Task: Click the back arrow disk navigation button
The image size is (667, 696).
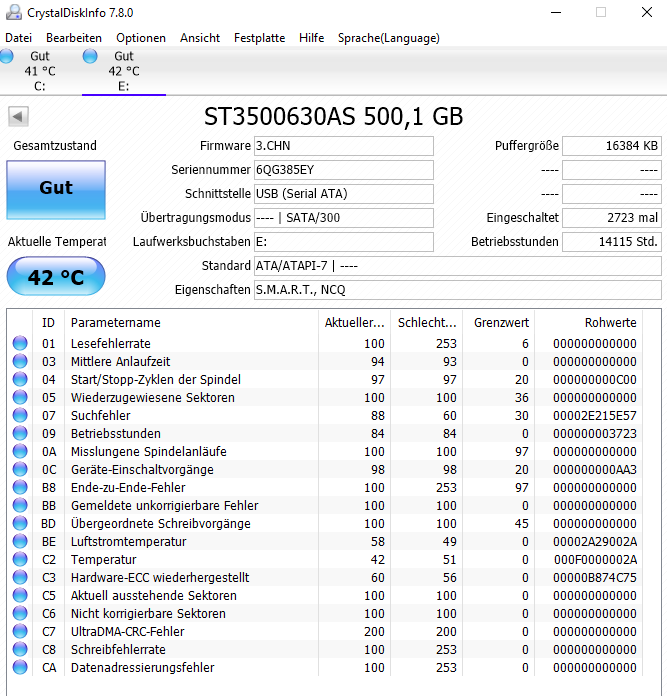Action: 18,117
